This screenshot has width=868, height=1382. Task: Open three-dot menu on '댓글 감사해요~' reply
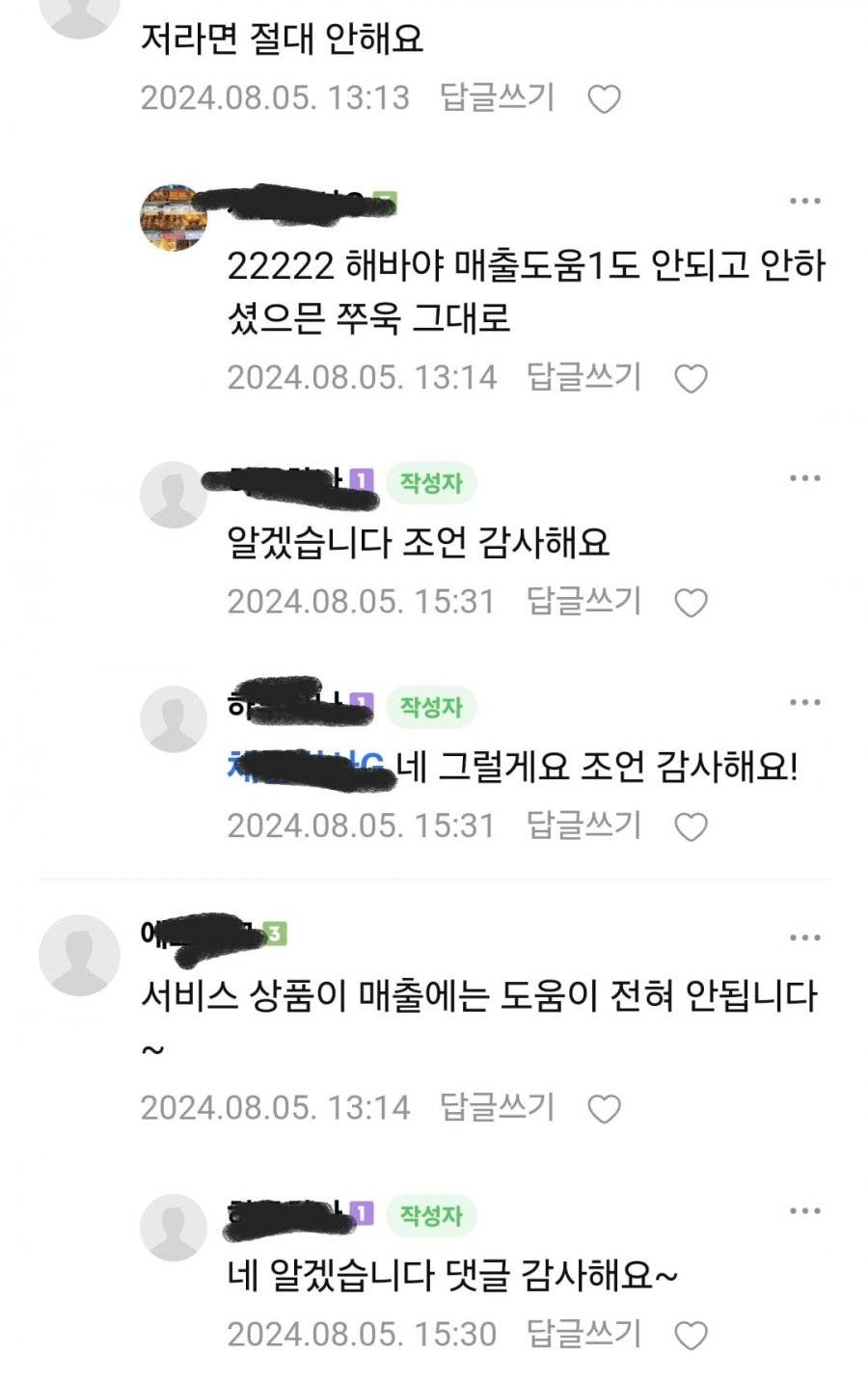tap(804, 1211)
